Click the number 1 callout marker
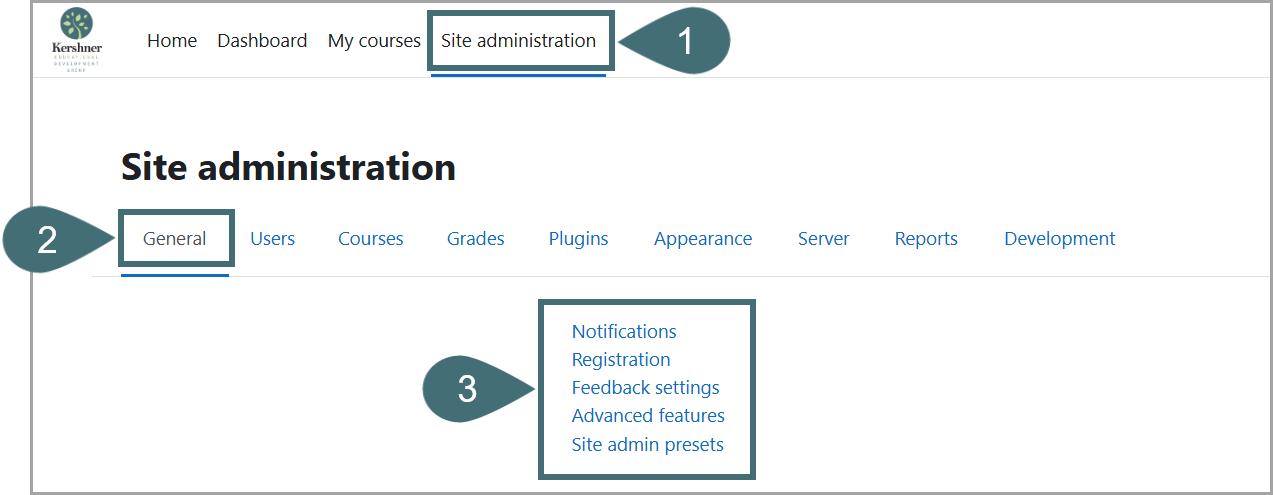This screenshot has width=1273, height=495. click(x=685, y=42)
